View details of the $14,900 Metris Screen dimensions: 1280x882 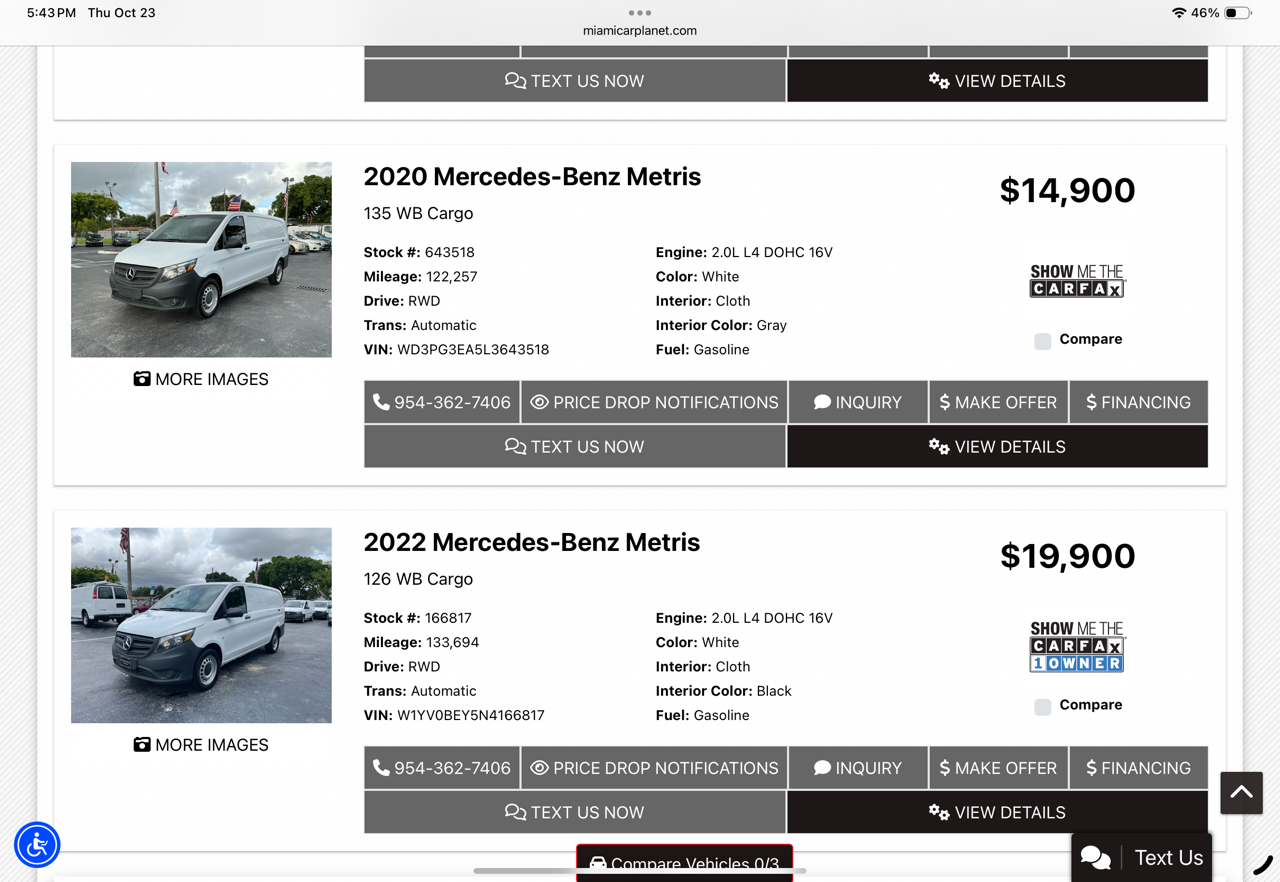coord(997,447)
